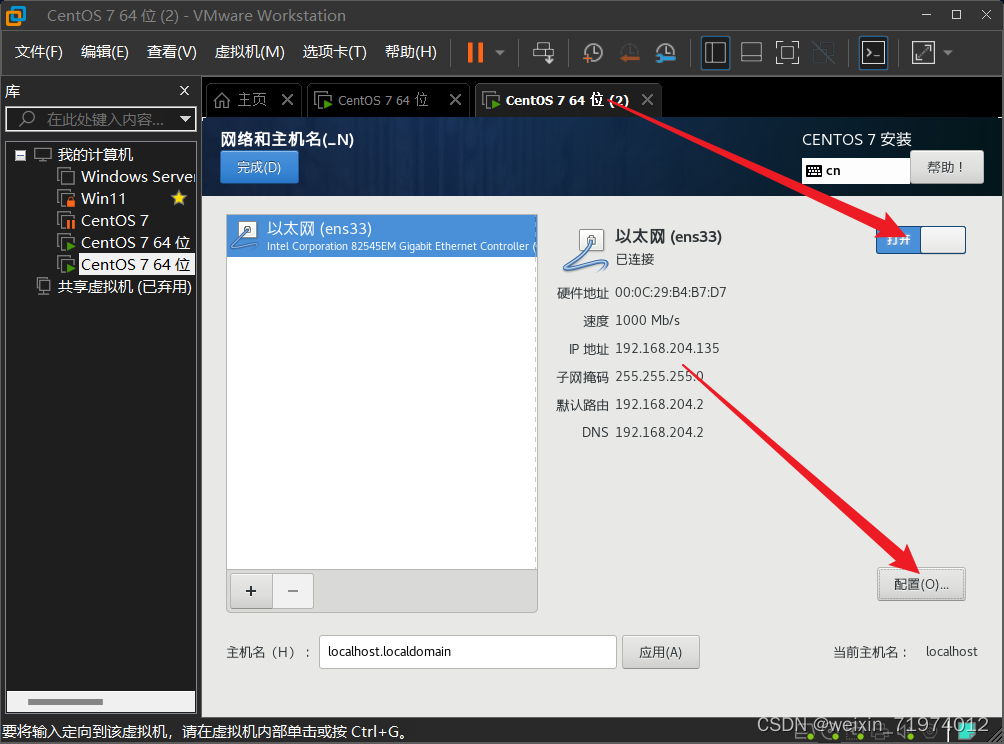This screenshot has height=744, width=1004.
Task: Click the stretch guest display icon
Action: tap(923, 53)
